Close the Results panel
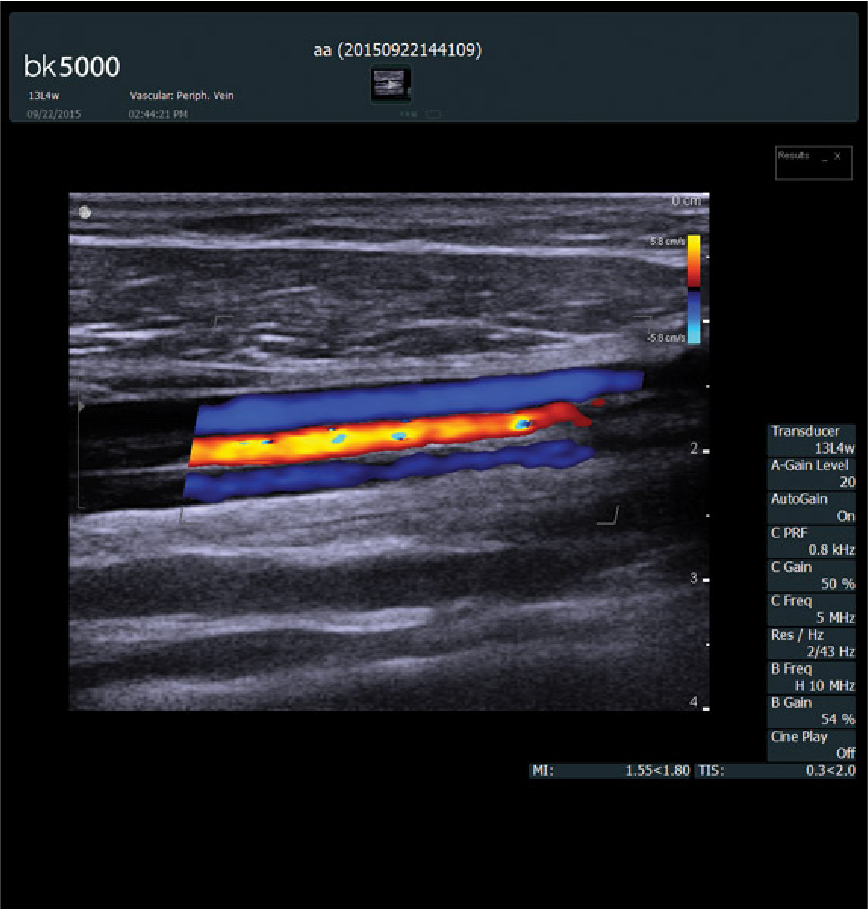The width and height of the screenshot is (868, 910). click(x=838, y=157)
